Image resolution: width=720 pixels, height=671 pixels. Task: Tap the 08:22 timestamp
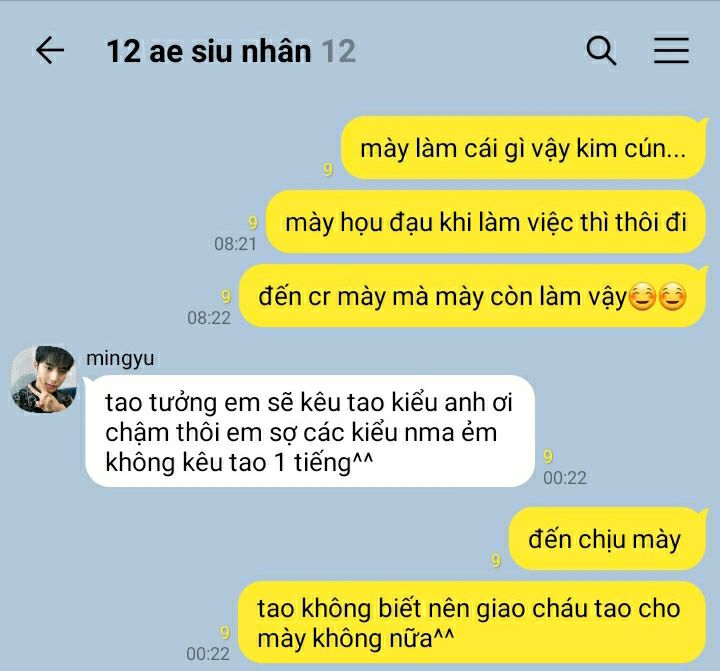pyautogui.click(x=209, y=318)
